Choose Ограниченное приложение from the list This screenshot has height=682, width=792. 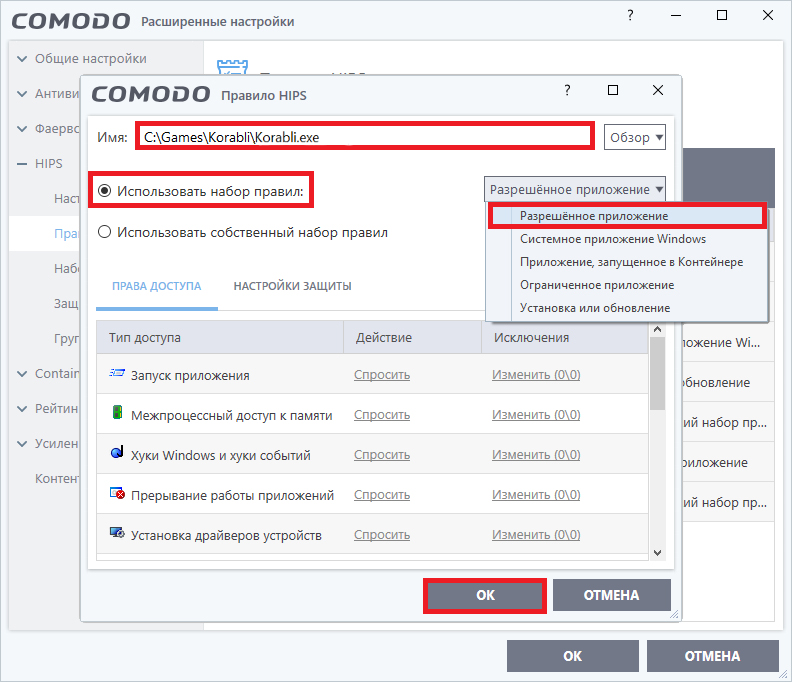pyautogui.click(x=627, y=285)
